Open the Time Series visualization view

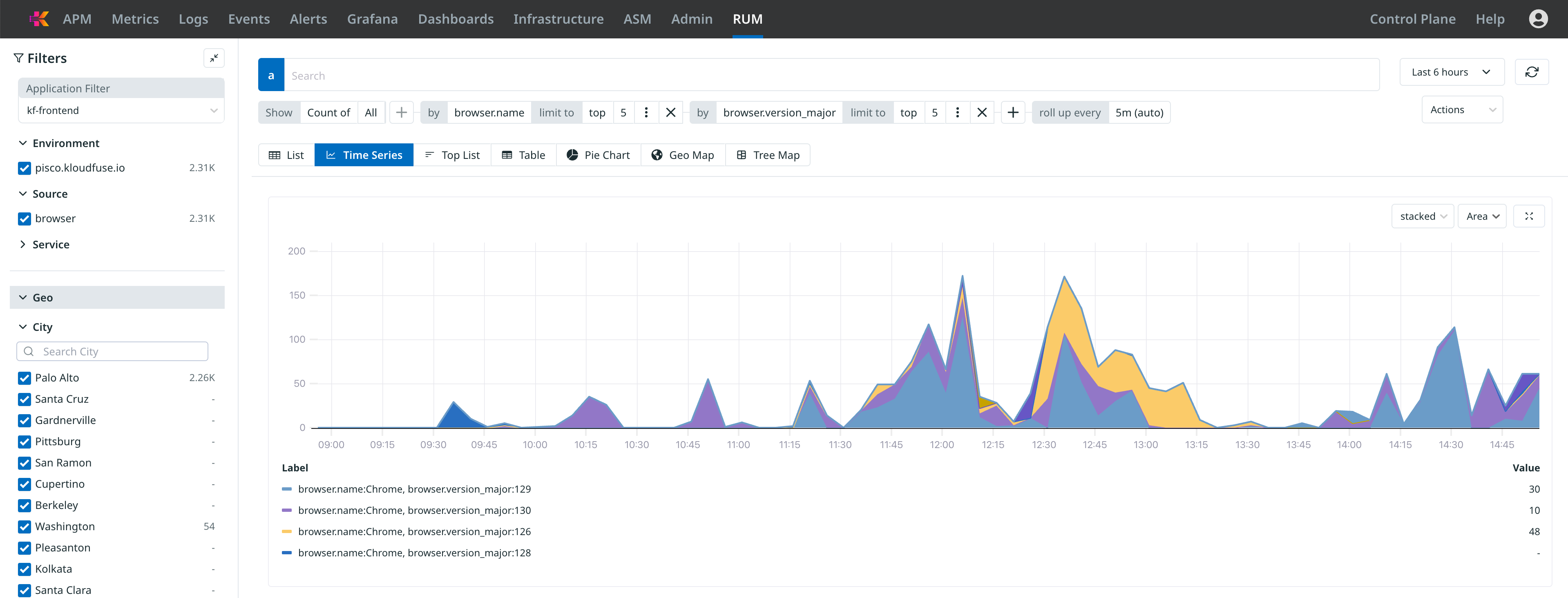click(x=363, y=154)
